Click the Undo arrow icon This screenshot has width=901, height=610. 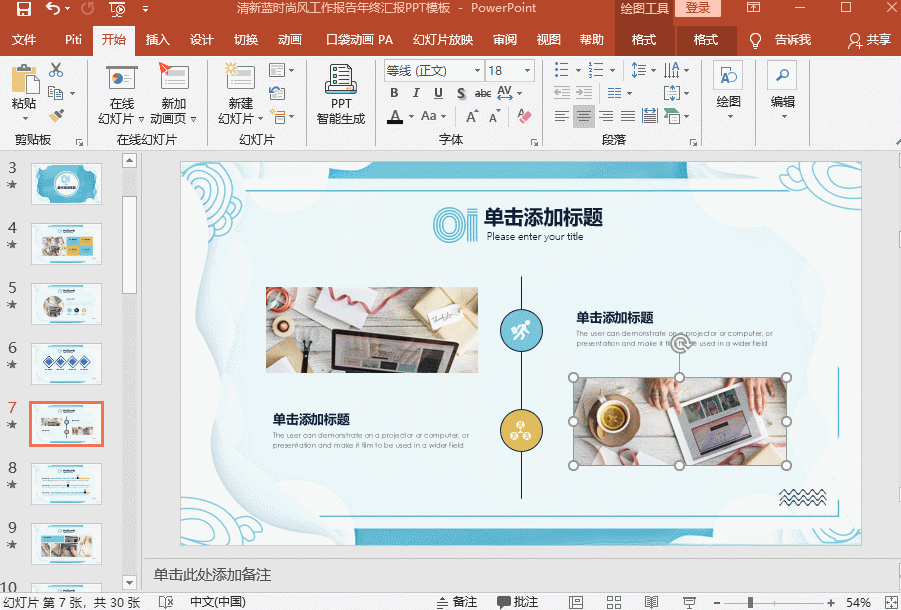point(53,9)
